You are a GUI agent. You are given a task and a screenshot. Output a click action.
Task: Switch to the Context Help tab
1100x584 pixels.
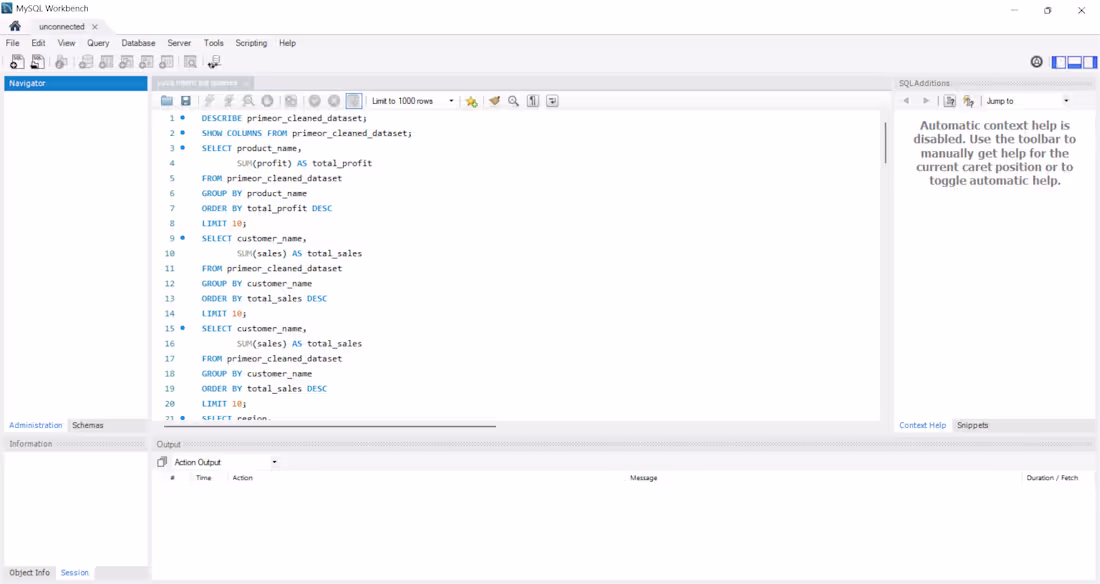point(923,425)
